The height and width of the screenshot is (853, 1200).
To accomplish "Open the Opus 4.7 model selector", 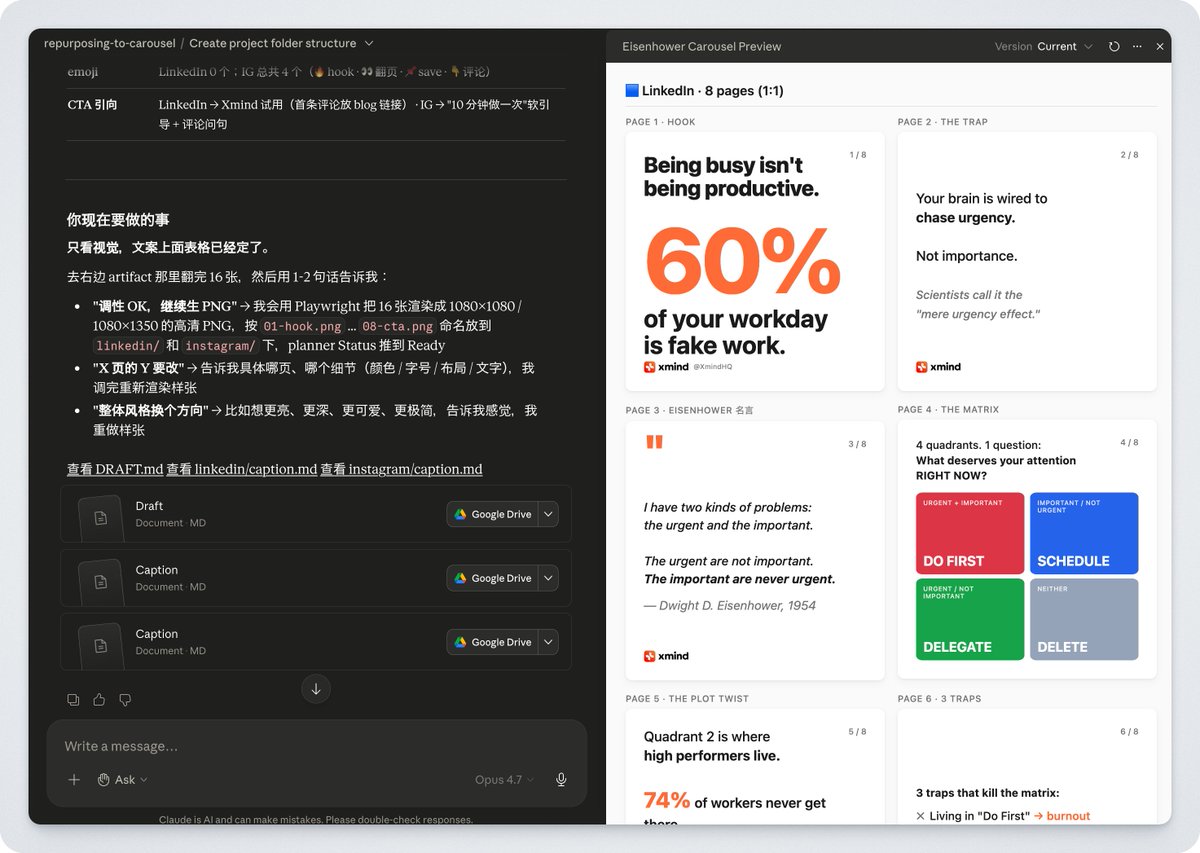I will click(504, 780).
